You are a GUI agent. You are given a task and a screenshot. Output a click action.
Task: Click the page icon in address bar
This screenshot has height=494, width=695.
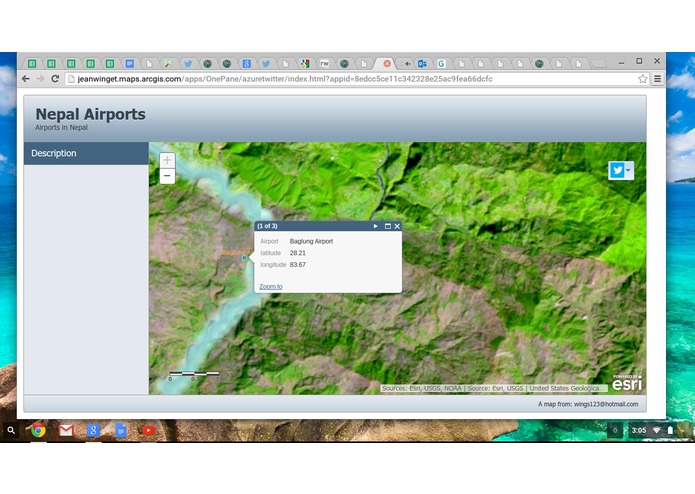point(71,79)
